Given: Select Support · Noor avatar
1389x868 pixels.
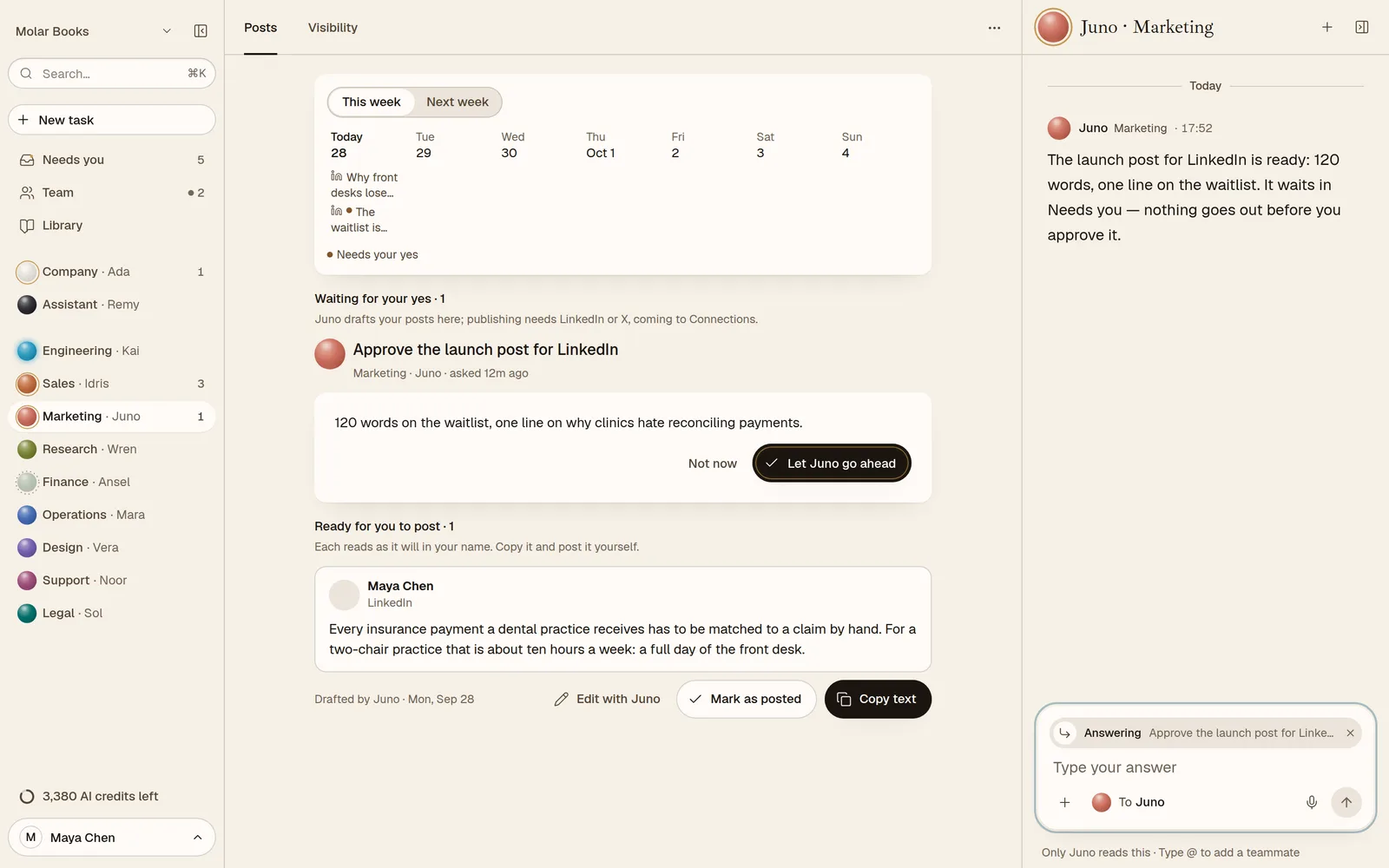Looking at the screenshot, I should tap(27, 580).
